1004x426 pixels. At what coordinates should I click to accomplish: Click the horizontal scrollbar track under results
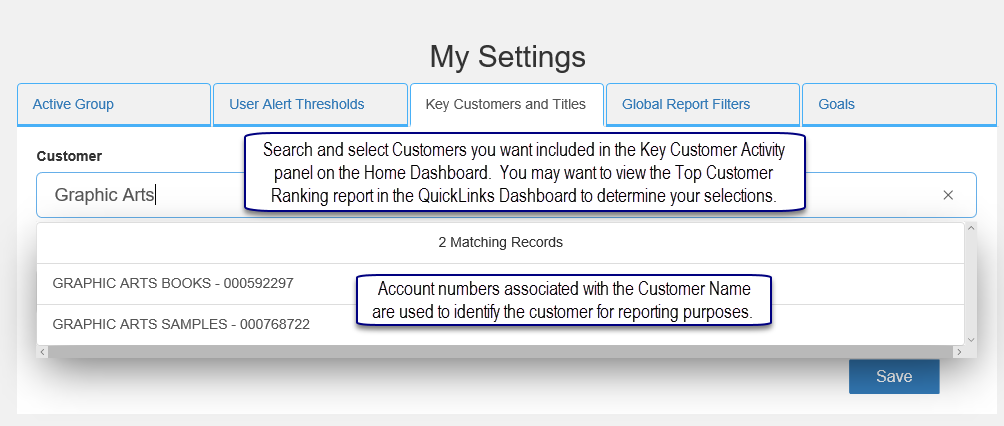pyautogui.click(x=501, y=352)
